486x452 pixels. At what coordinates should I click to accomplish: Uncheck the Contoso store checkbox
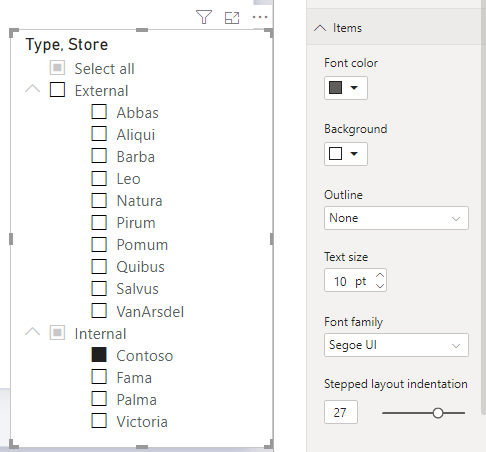click(99, 355)
